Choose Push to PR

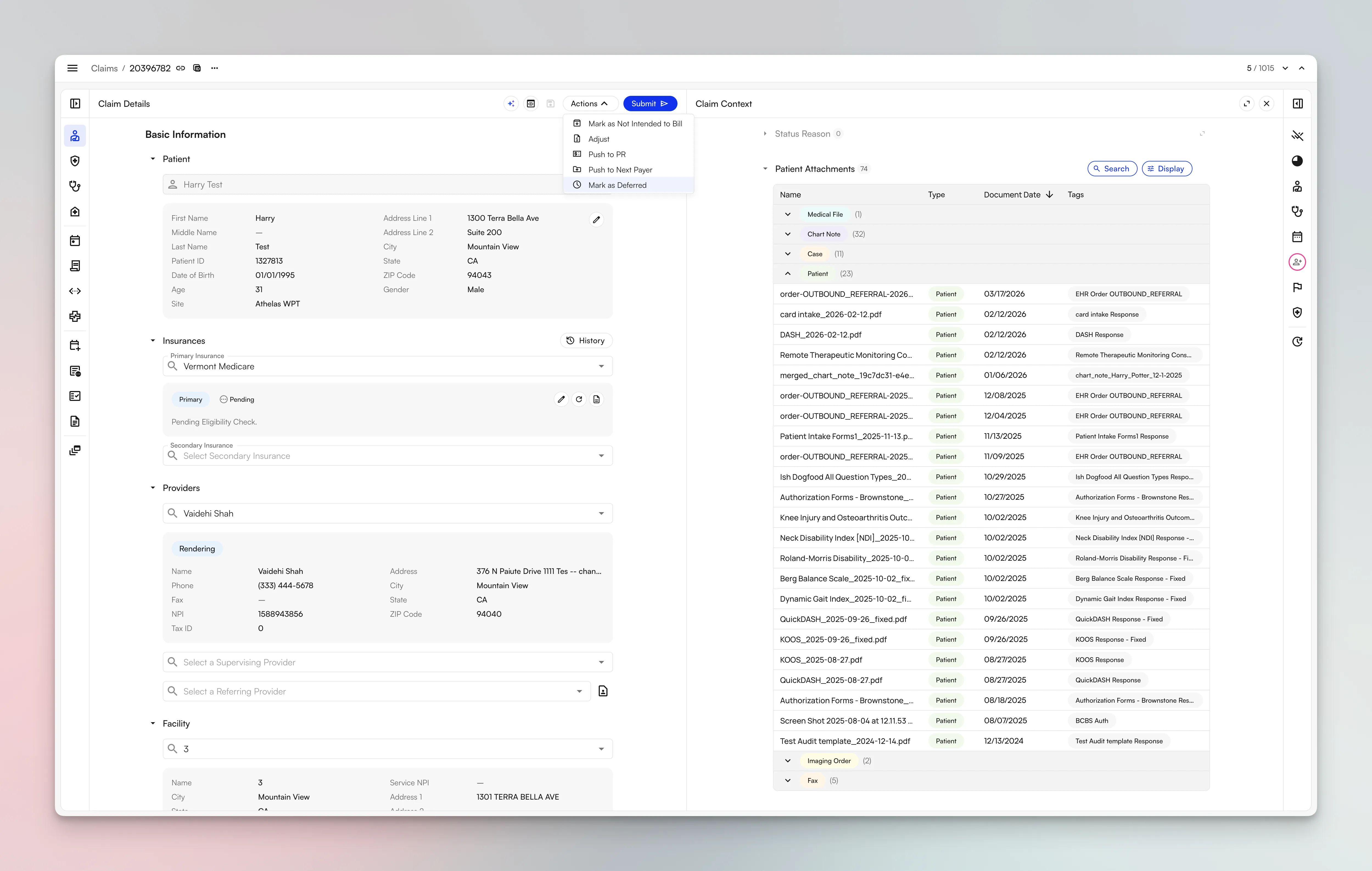628,155
